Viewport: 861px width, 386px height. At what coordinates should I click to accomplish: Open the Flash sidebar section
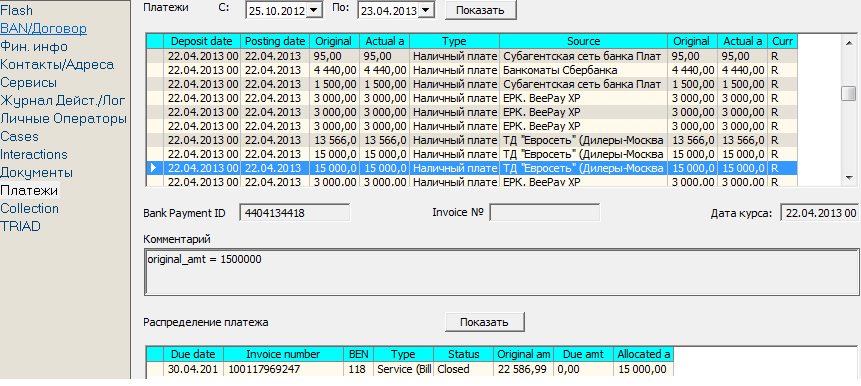coord(16,10)
